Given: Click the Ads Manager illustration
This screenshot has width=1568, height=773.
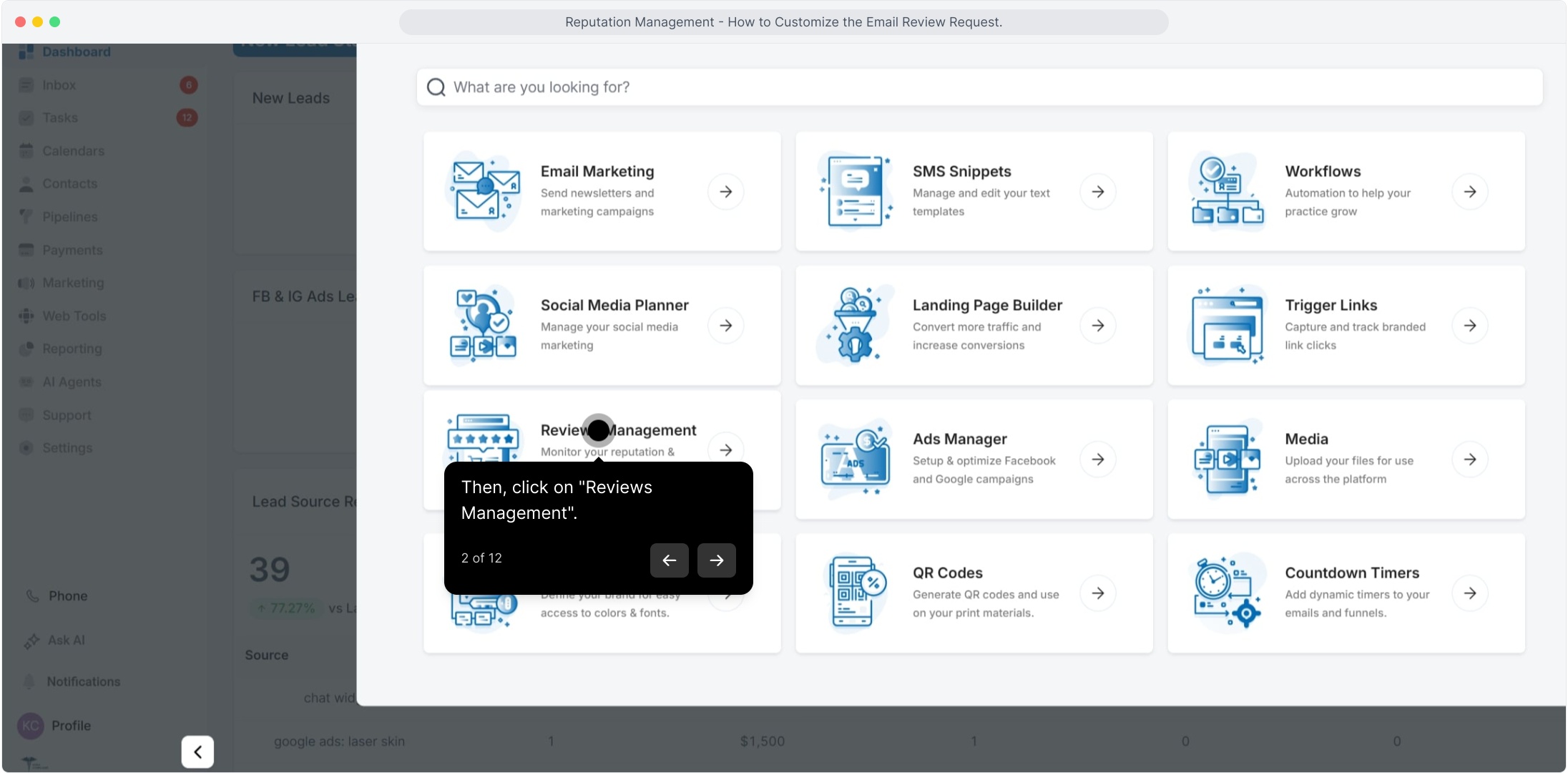Looking at the screenshot, I should [856, 459].
